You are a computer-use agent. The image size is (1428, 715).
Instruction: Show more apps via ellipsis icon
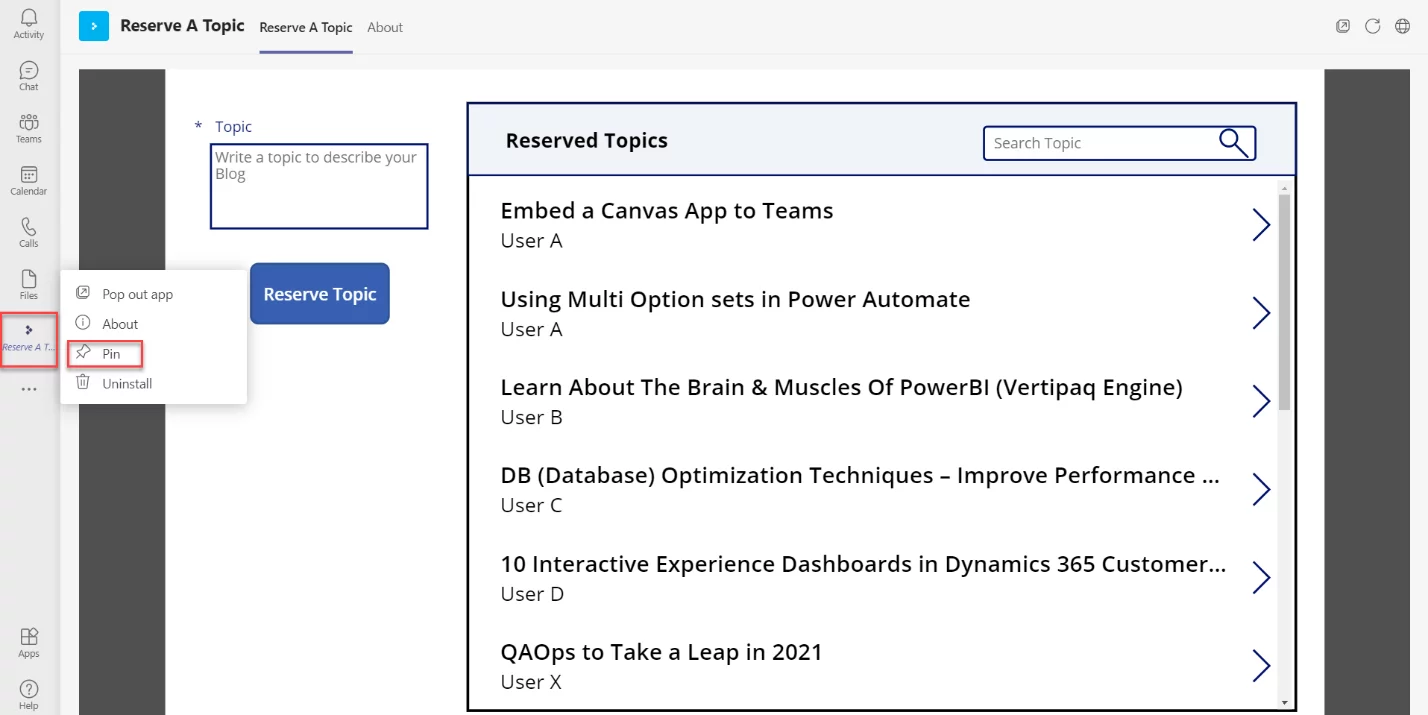(x=29, y=389)
